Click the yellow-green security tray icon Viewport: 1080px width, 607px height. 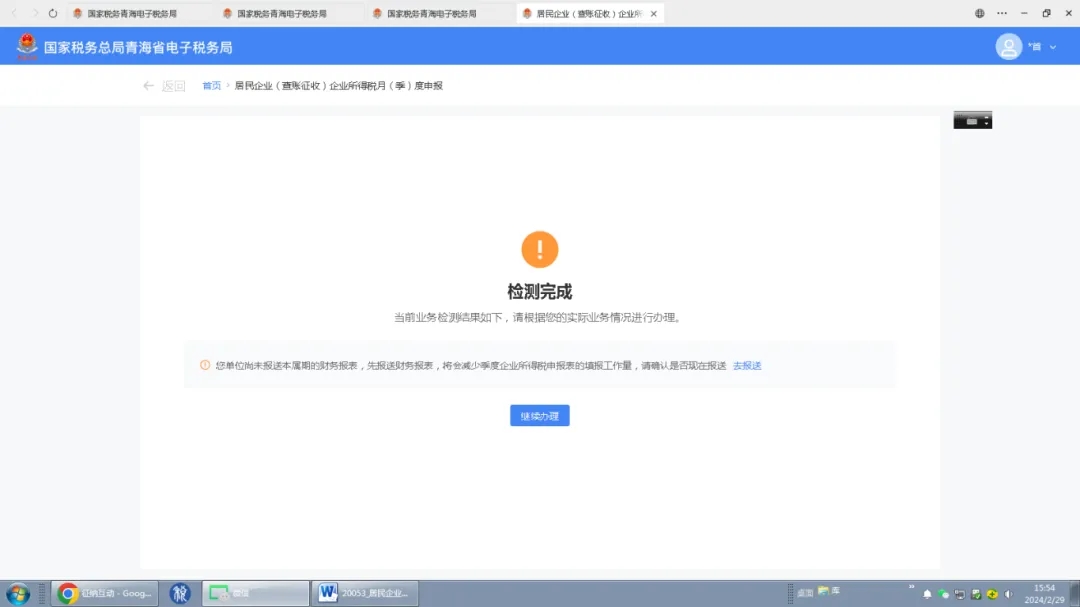pyautogui.click(x=992, y=594)
